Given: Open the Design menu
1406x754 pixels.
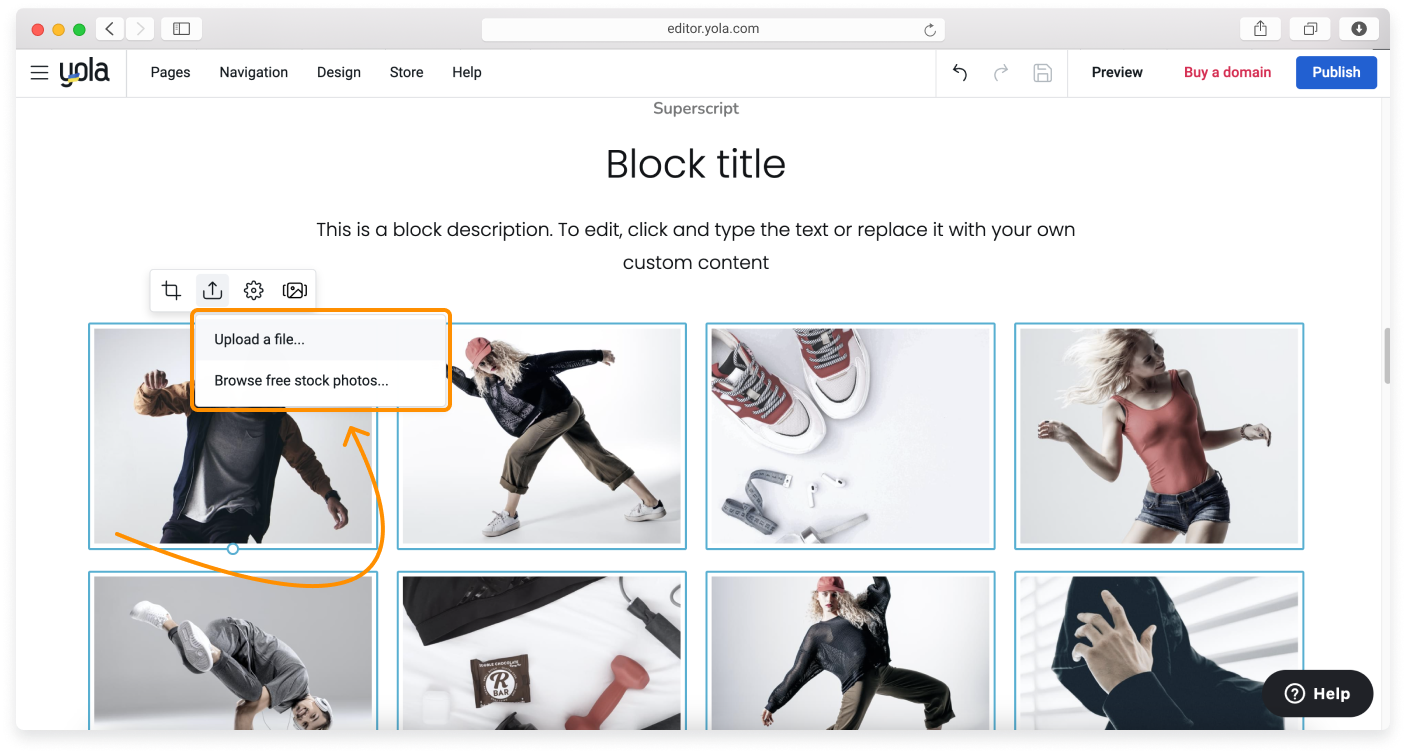Looking at the screenshot, I should [338, 72].
